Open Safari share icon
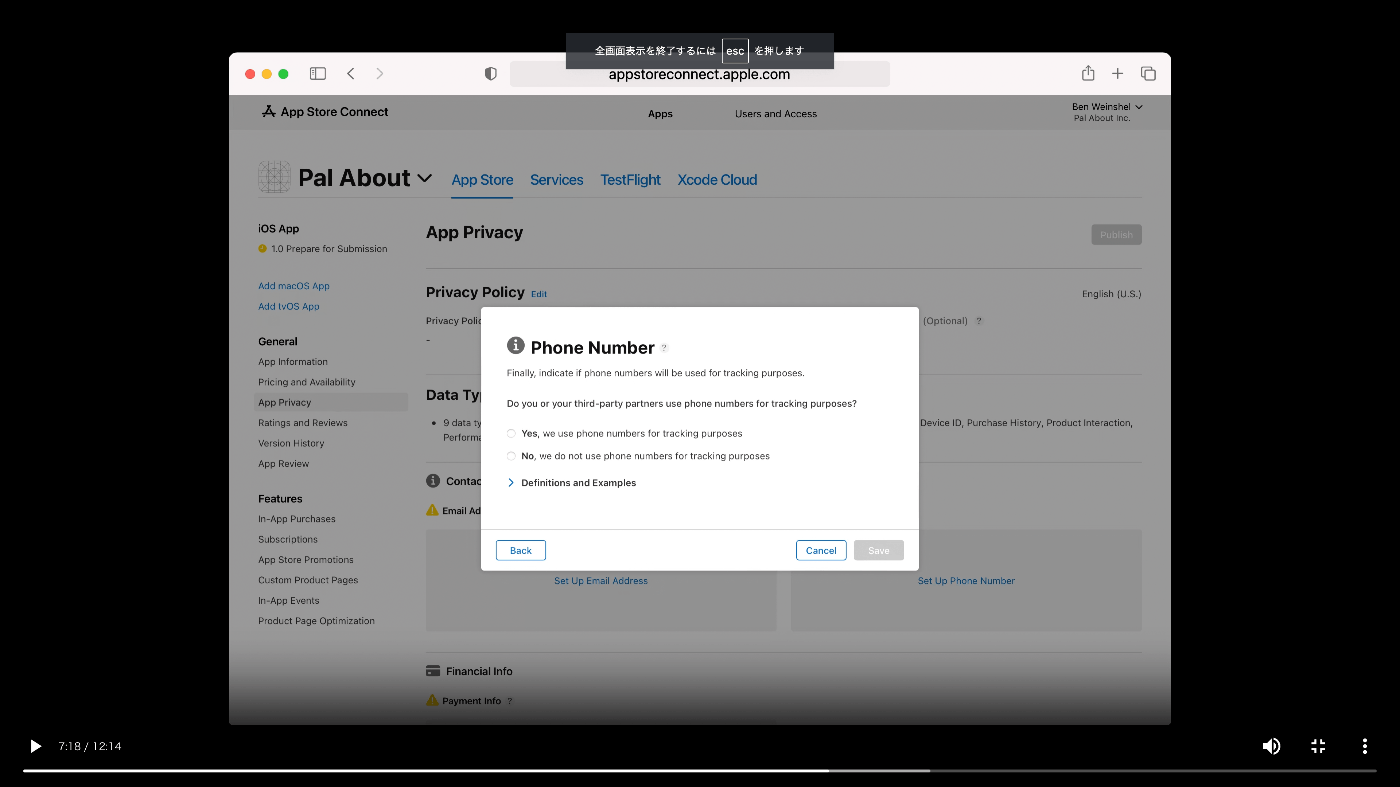 [x=1088, y=73]
